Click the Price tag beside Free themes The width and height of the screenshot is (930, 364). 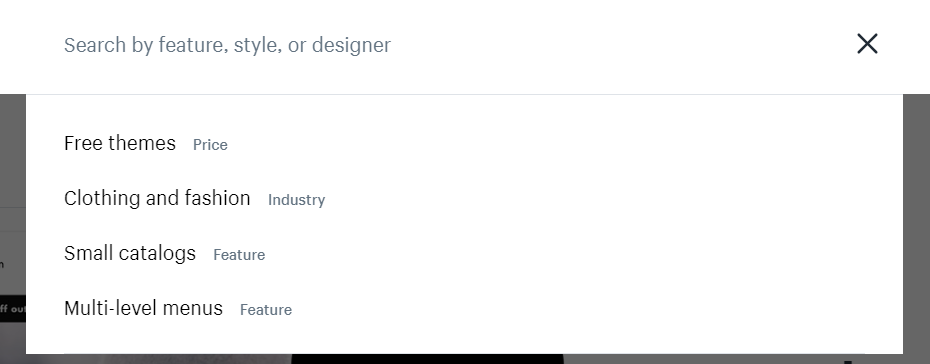click(x=210, y=145)
